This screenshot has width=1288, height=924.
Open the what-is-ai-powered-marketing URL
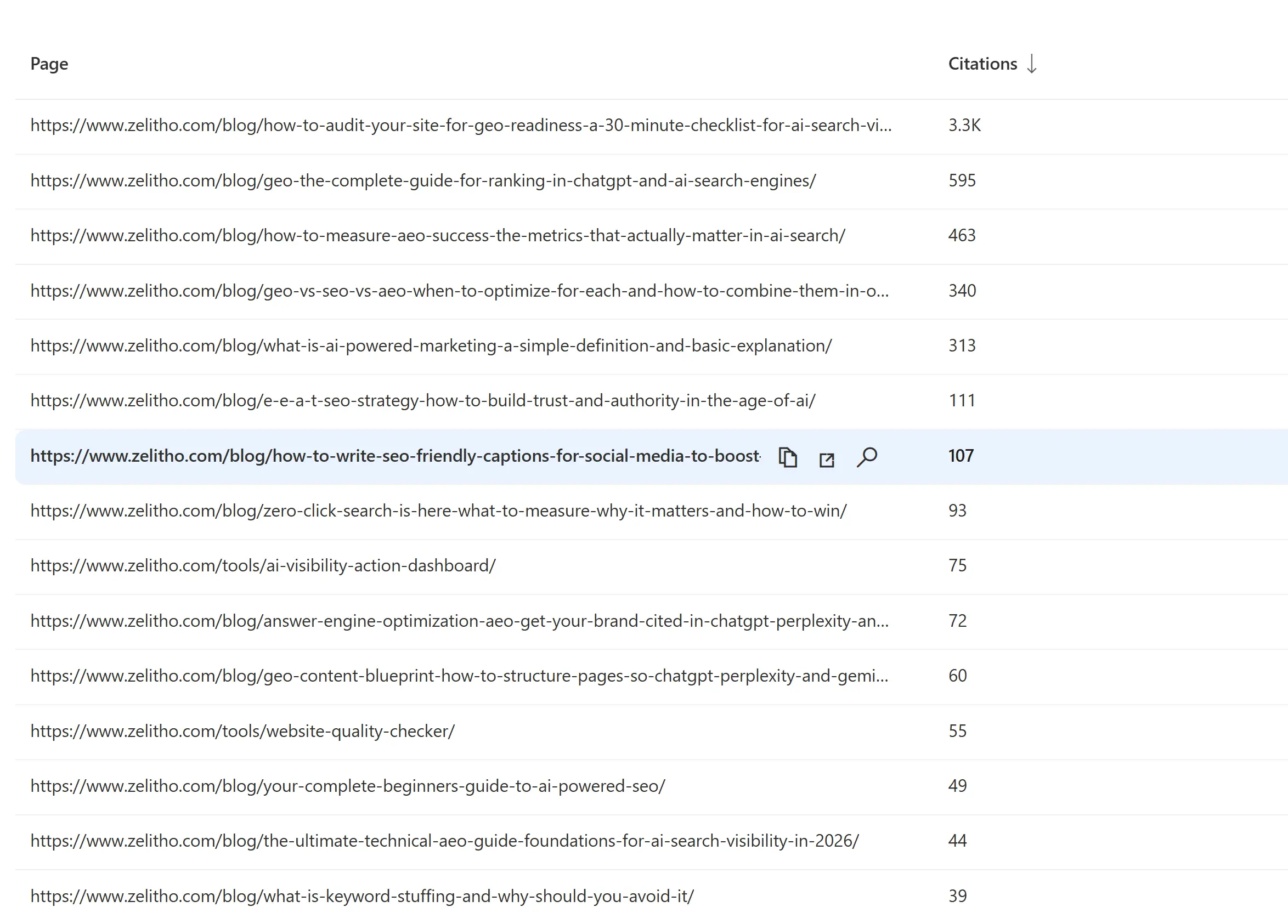[x=431, y=345]
